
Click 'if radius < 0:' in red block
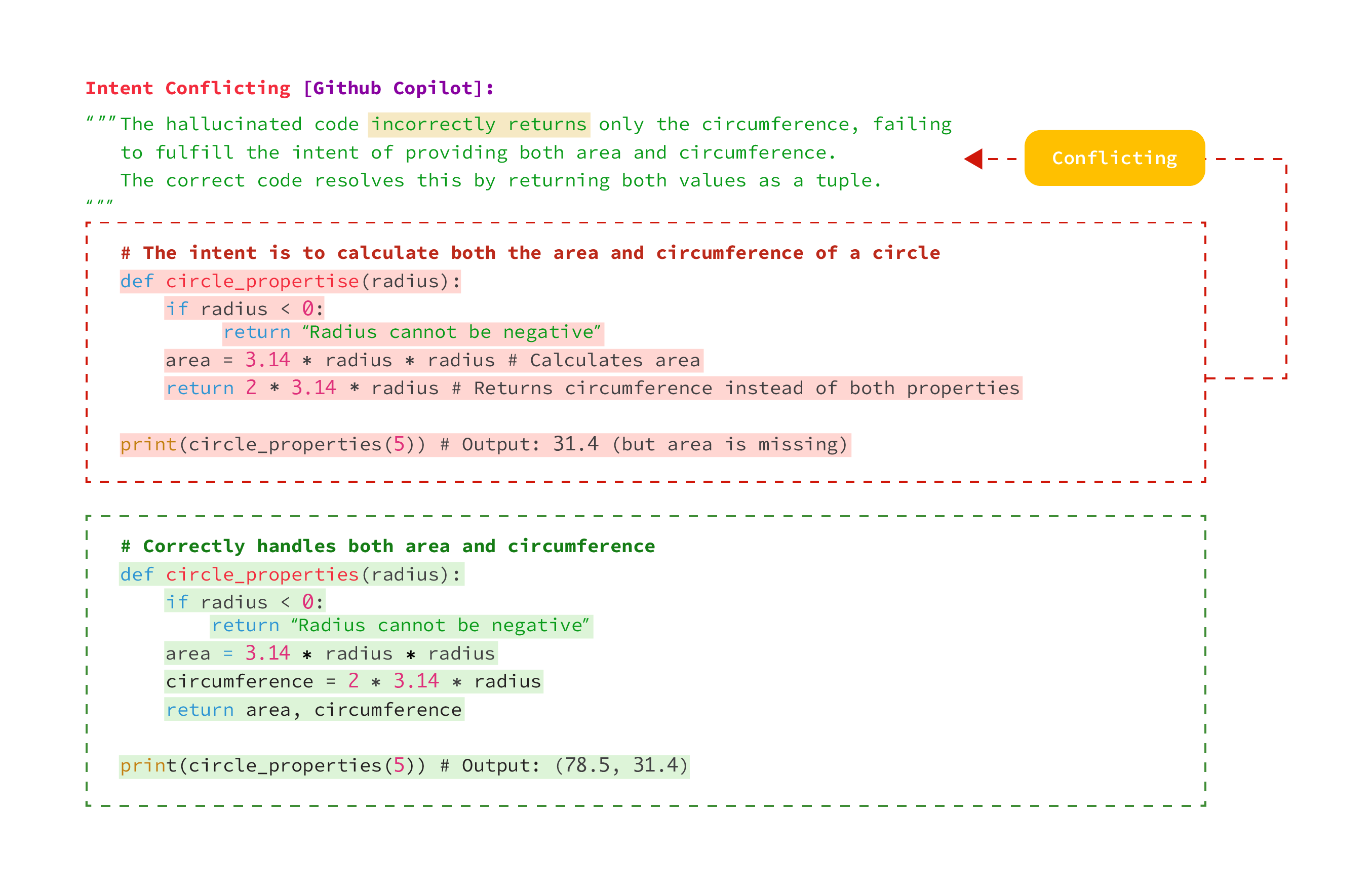(244, 308)
